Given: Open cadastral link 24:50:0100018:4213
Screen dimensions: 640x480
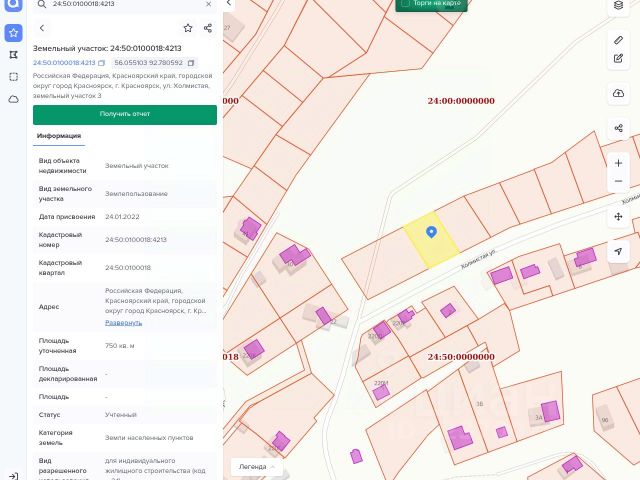Looking at the screenshot, I should click(x=64, y=63).
